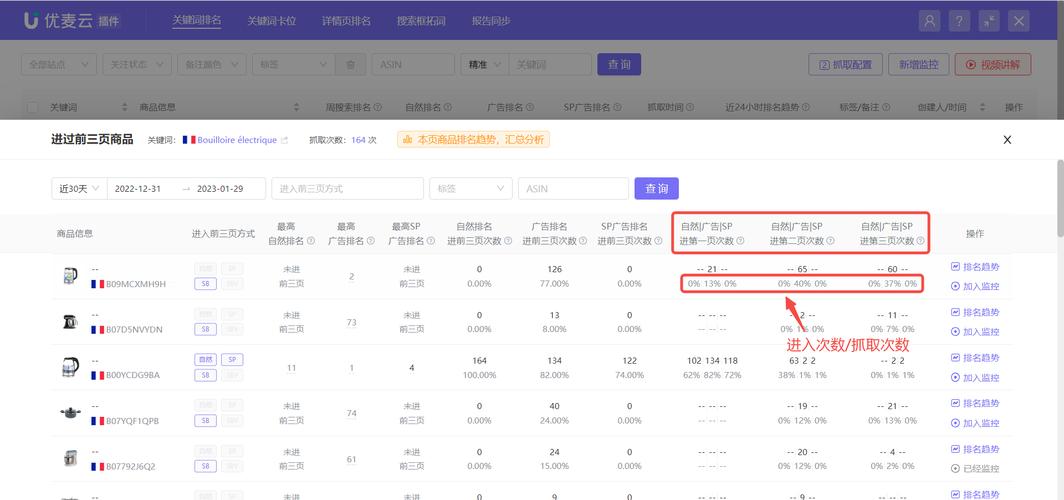Click help icon next to 最高自然排名

click(x=310, y=241)
